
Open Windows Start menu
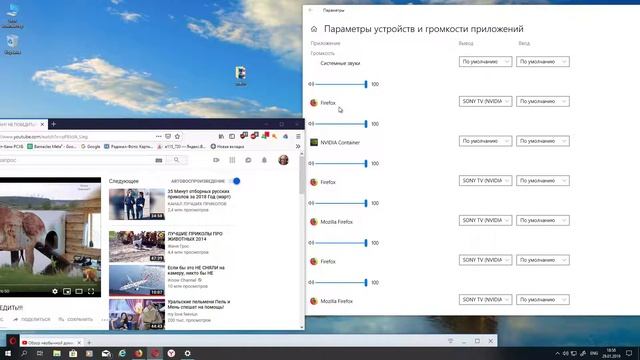7,353
